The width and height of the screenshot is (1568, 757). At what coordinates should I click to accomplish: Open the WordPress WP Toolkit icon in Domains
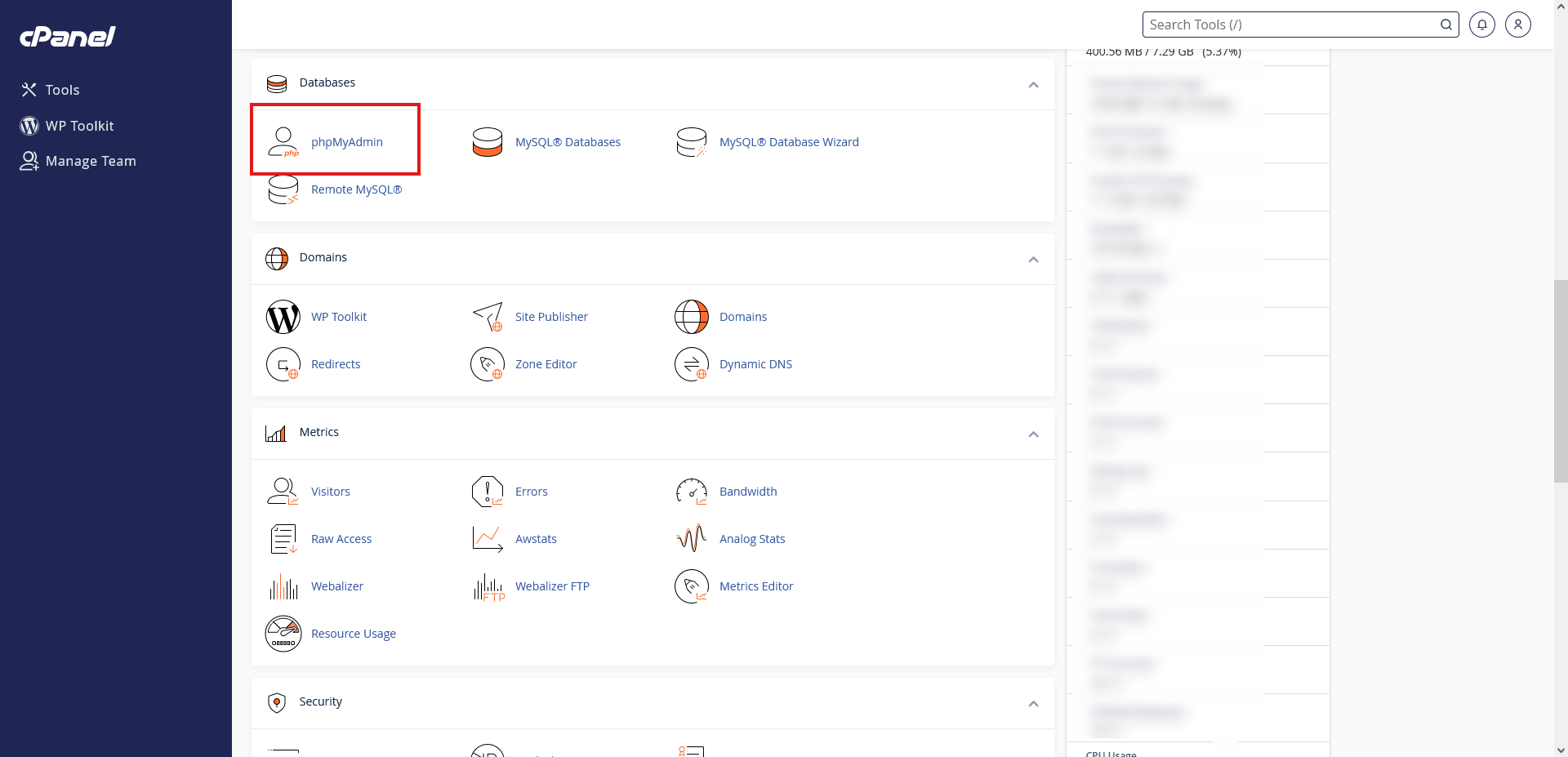(283, 317)
